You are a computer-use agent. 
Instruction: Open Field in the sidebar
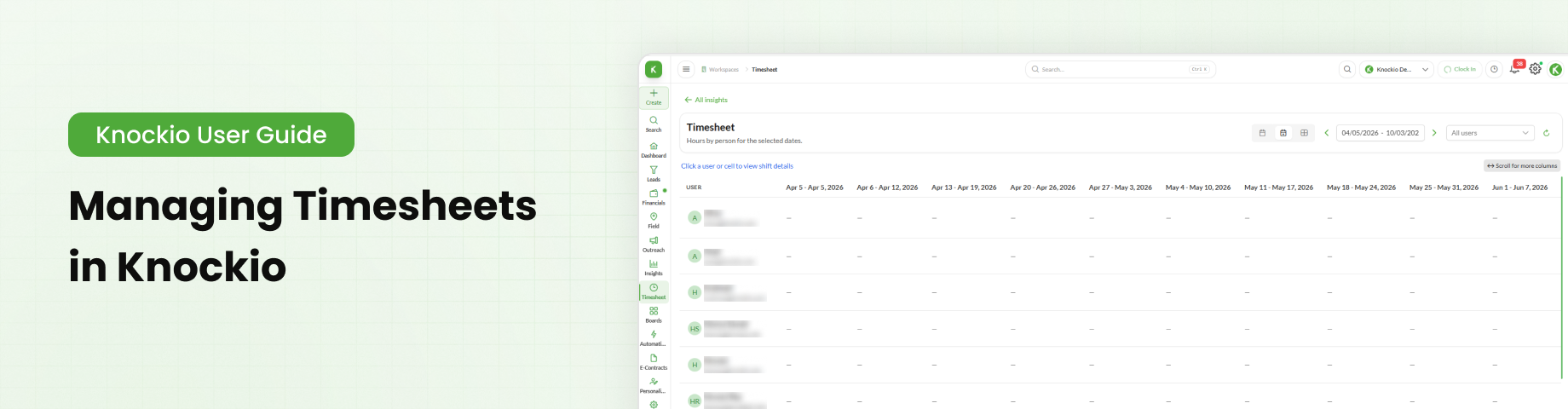pos(654,221)
